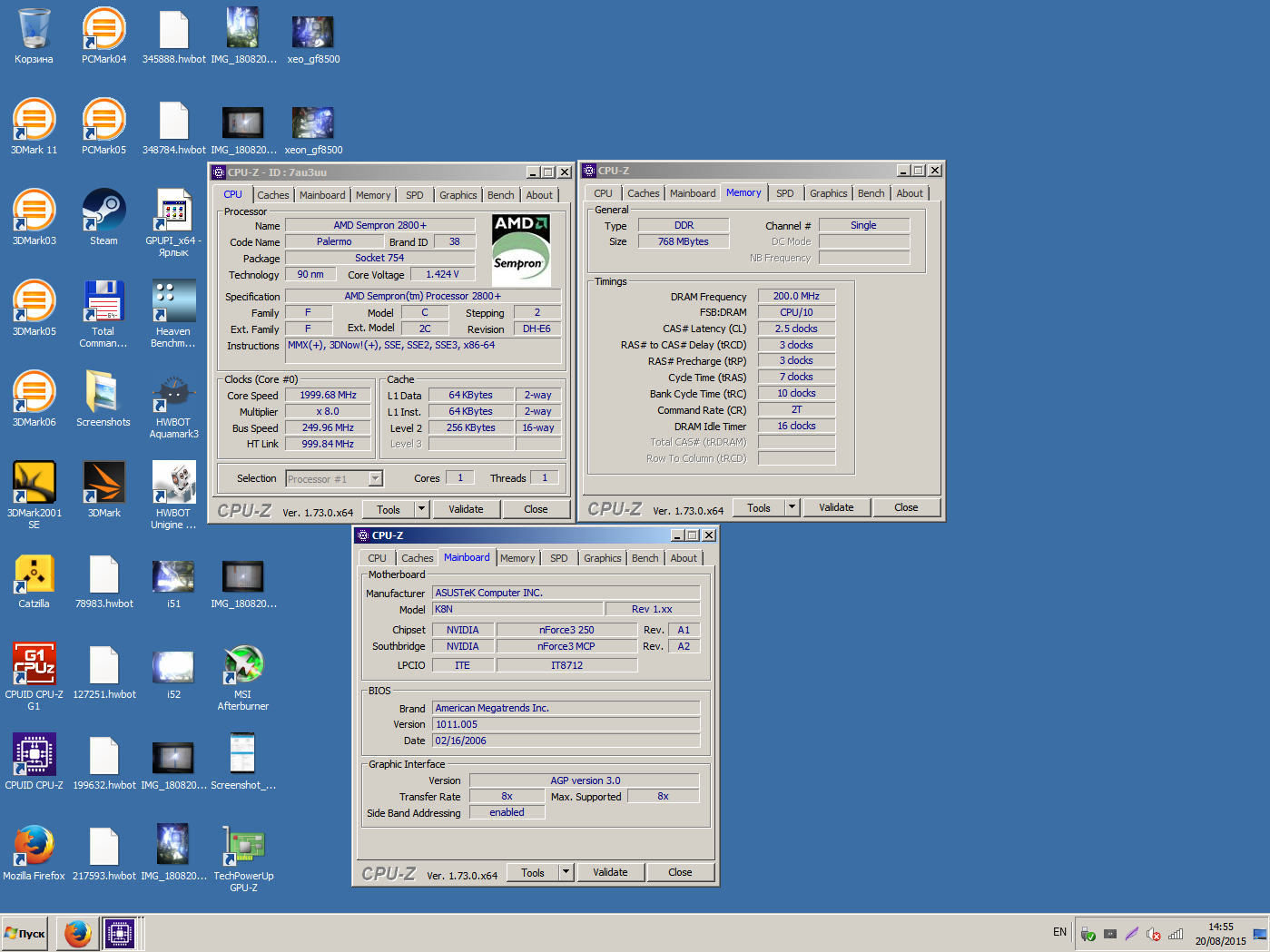The image size is (1270, 952).
Task: Expand Tools dropdown arrow in CPU window
Action: coord(421,509)
